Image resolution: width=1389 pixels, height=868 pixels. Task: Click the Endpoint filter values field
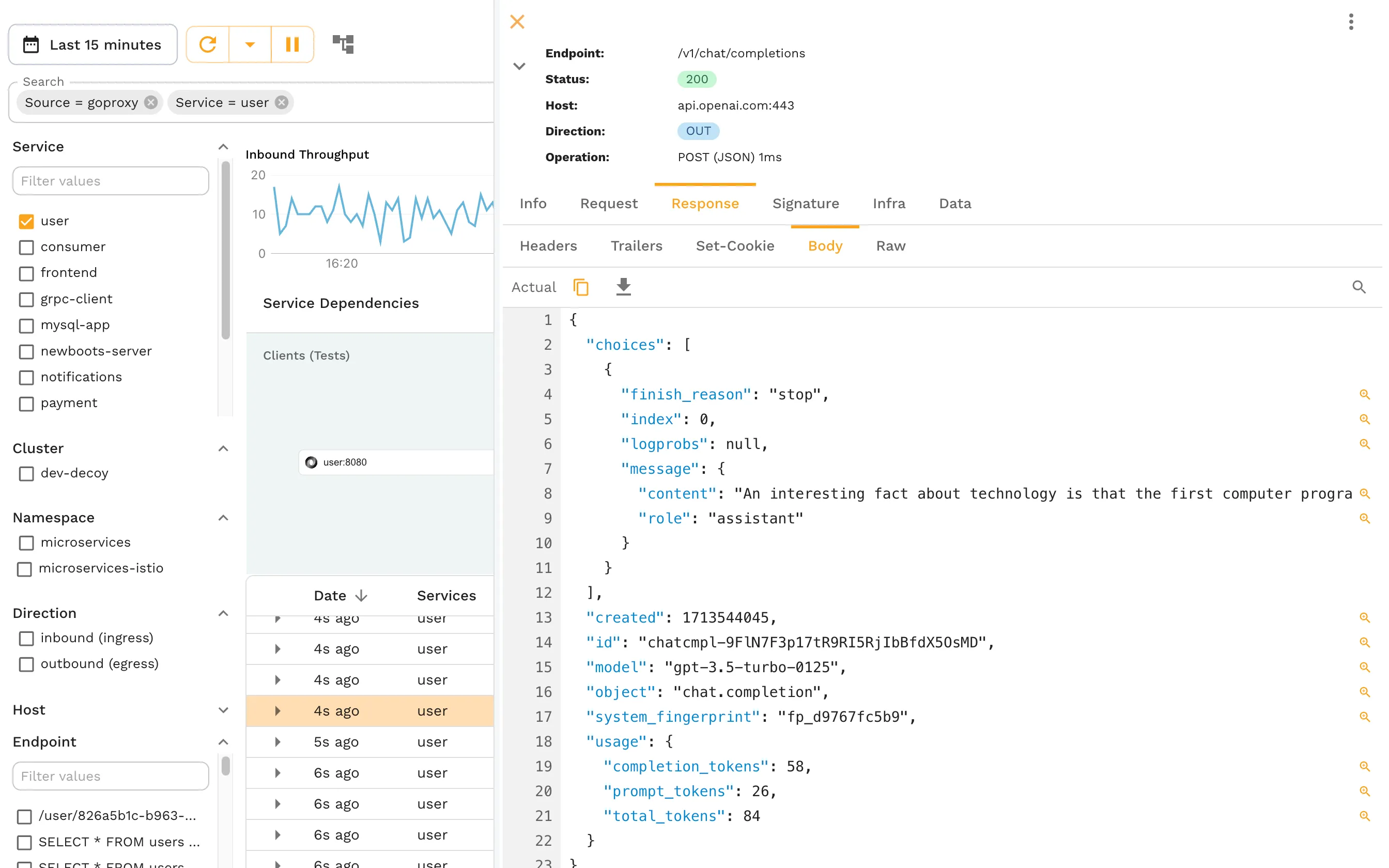tap(110, 776)
